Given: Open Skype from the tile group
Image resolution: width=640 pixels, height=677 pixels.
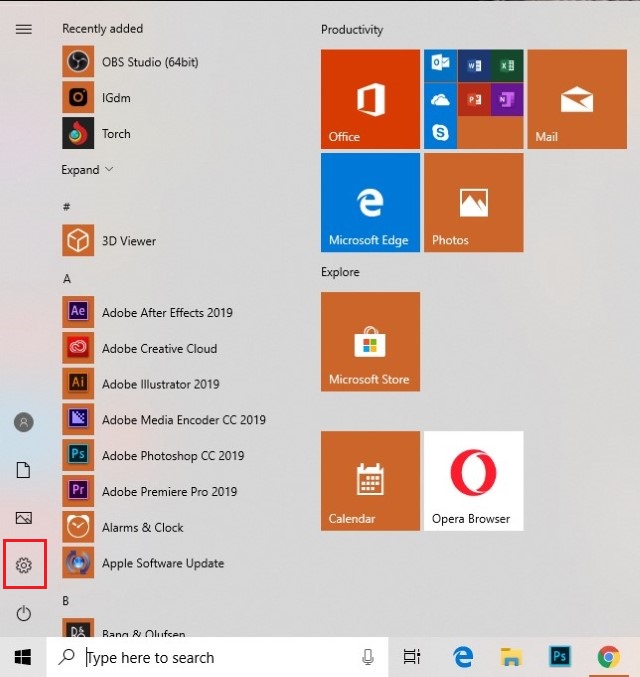Looking at the screenshot, I should [x=440, y=133].
